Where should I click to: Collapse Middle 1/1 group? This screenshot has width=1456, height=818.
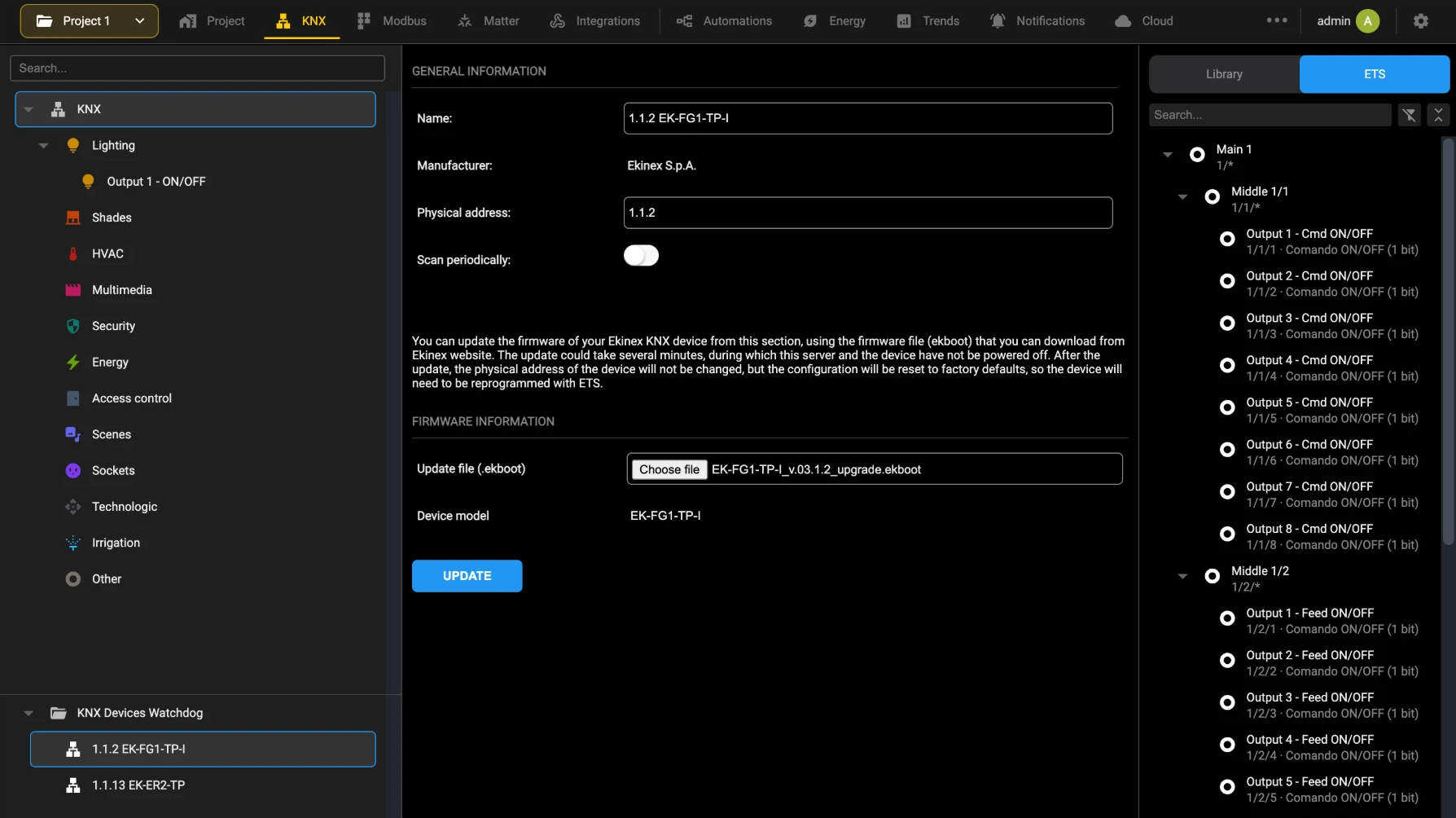click(x=1183, y=197)
